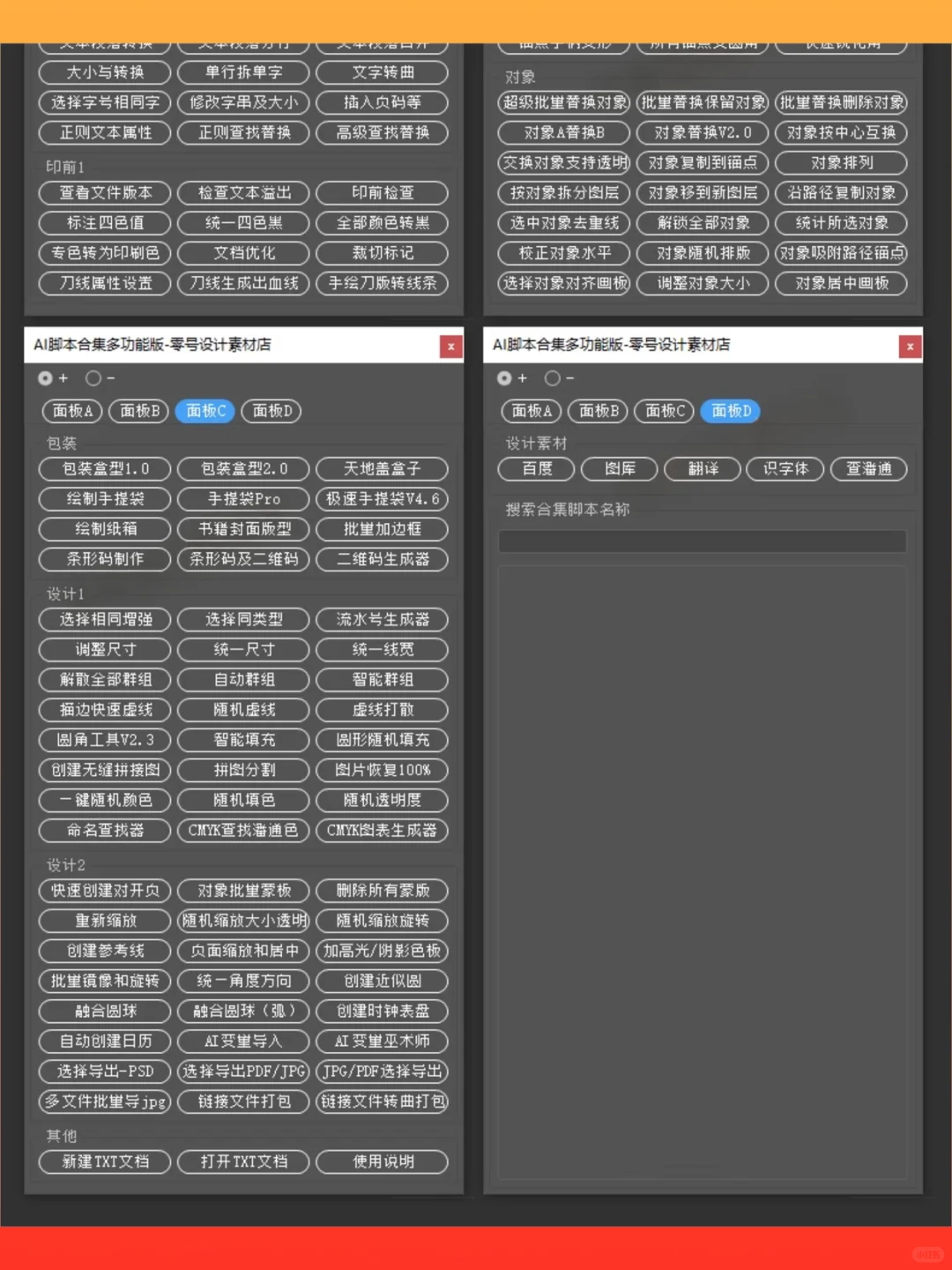The image size is (952, 1270).
Task: Click 快速创建对开页 button
Action: tap(105, 891)
